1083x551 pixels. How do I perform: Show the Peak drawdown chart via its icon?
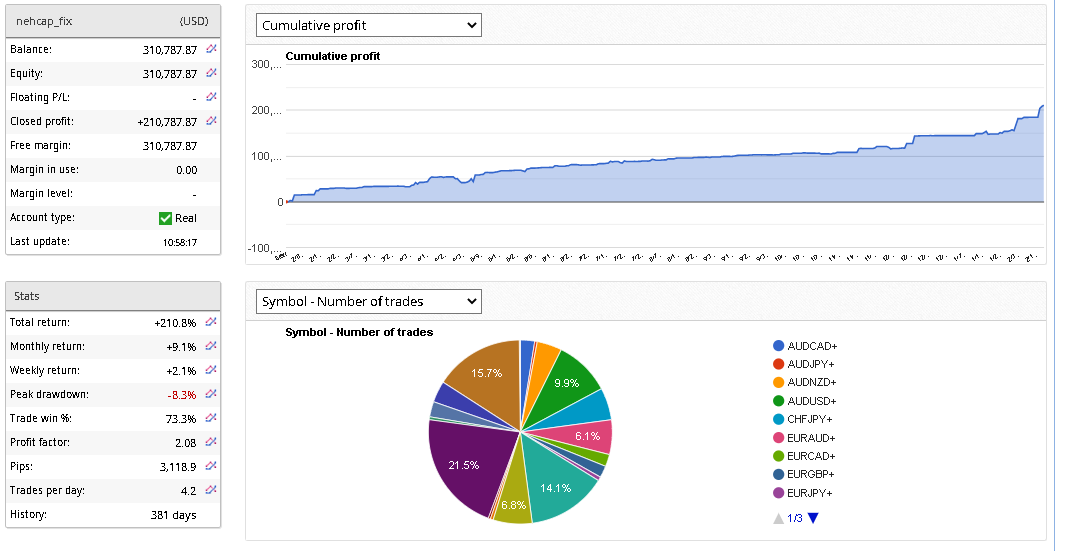coord(211,394)
